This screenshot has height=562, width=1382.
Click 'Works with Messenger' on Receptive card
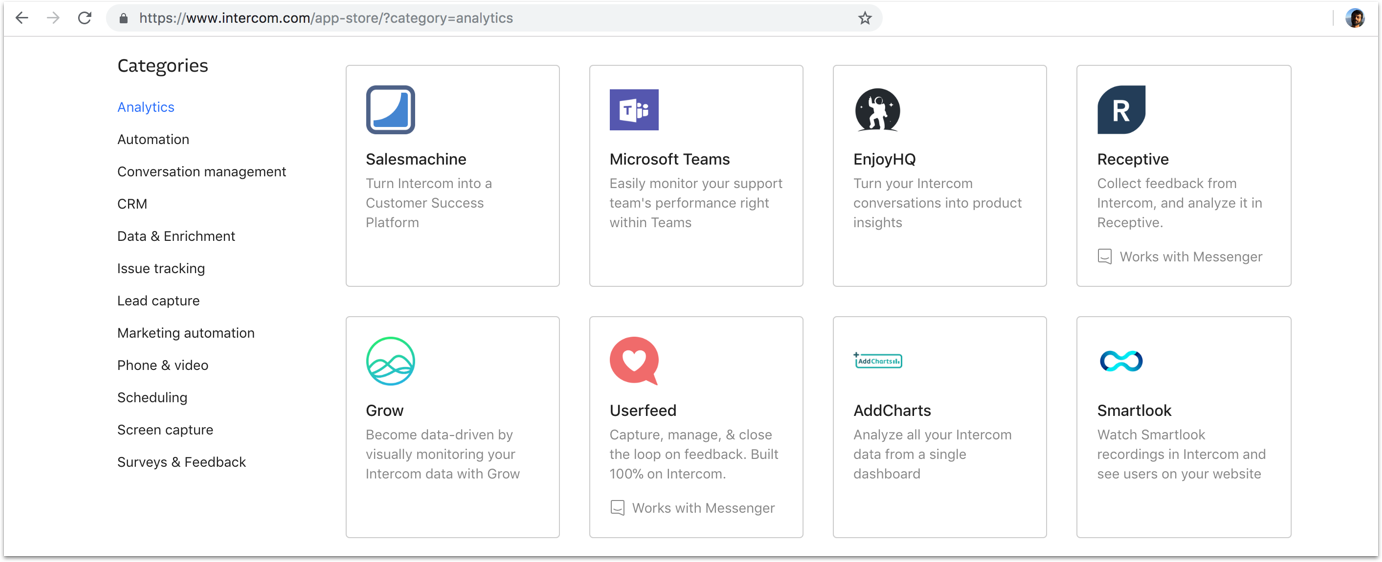click(x=1191, y=257)
